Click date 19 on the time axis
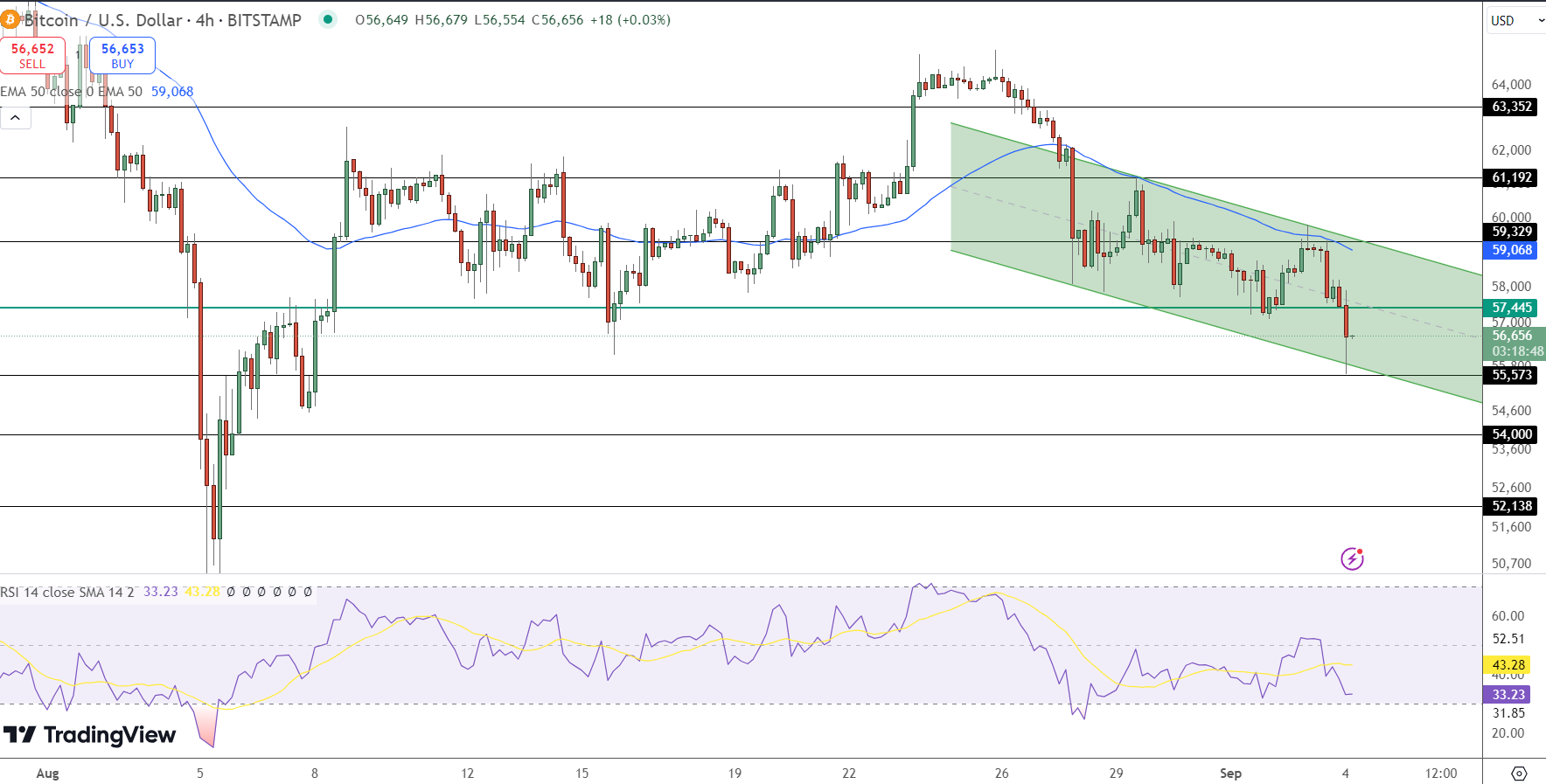 click(x=735, y=774)
